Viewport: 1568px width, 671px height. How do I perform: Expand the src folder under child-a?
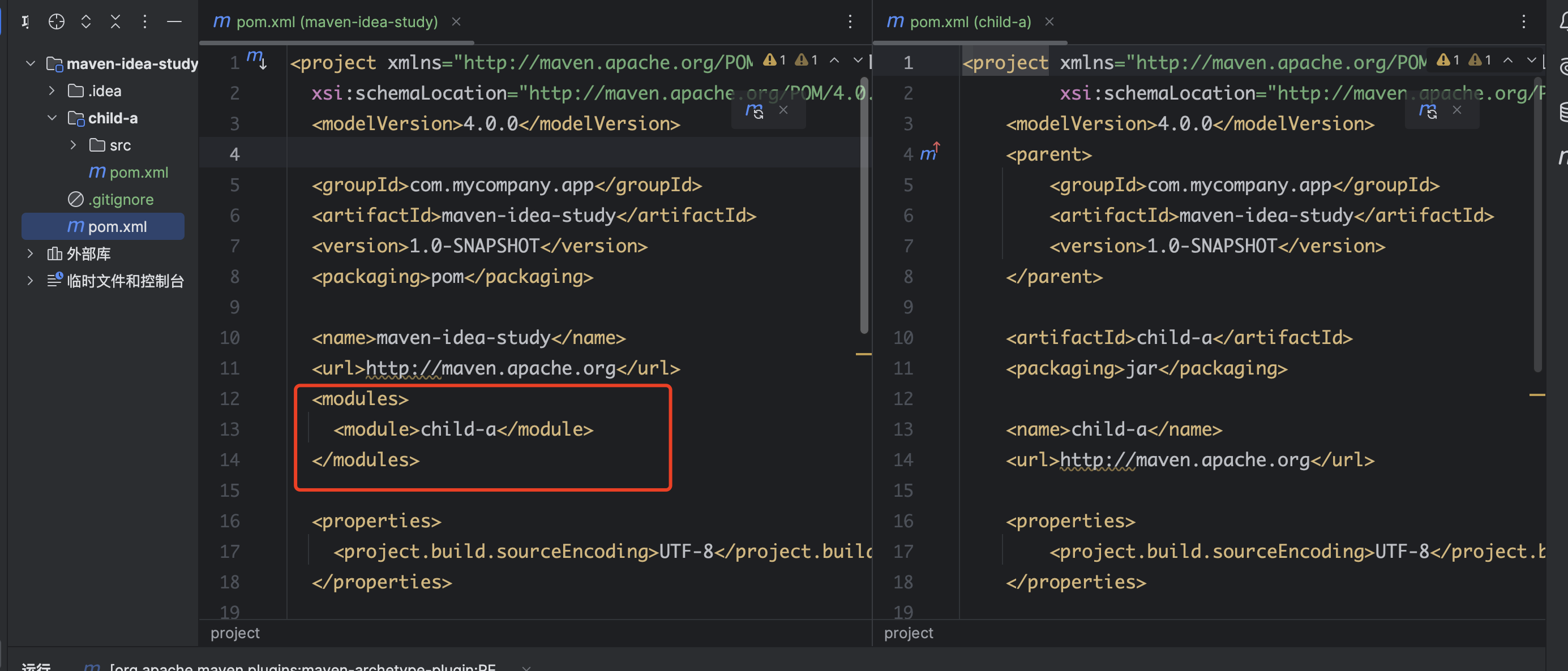73,145
